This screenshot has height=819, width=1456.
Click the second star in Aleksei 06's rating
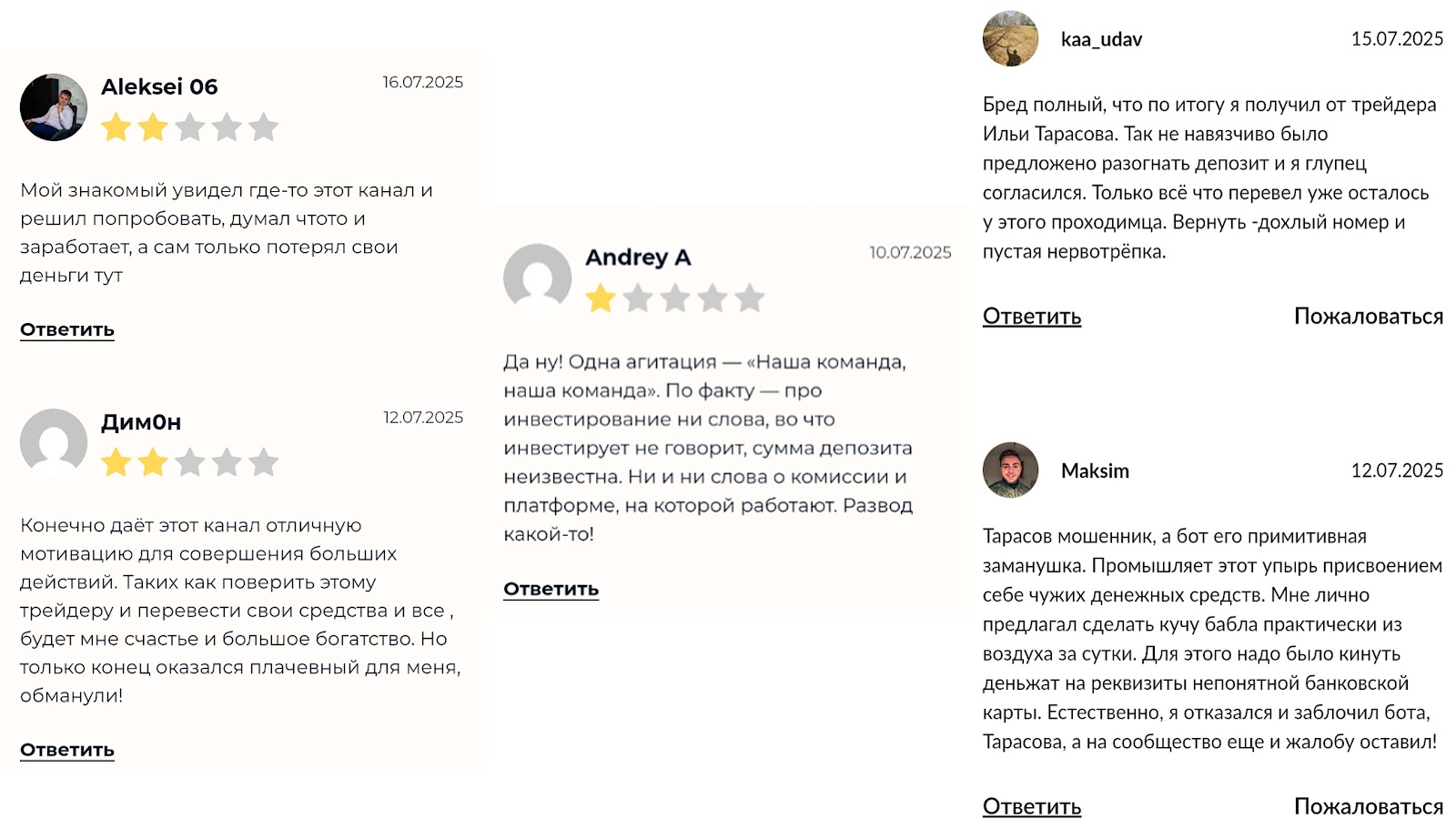(x=153, y=127)
